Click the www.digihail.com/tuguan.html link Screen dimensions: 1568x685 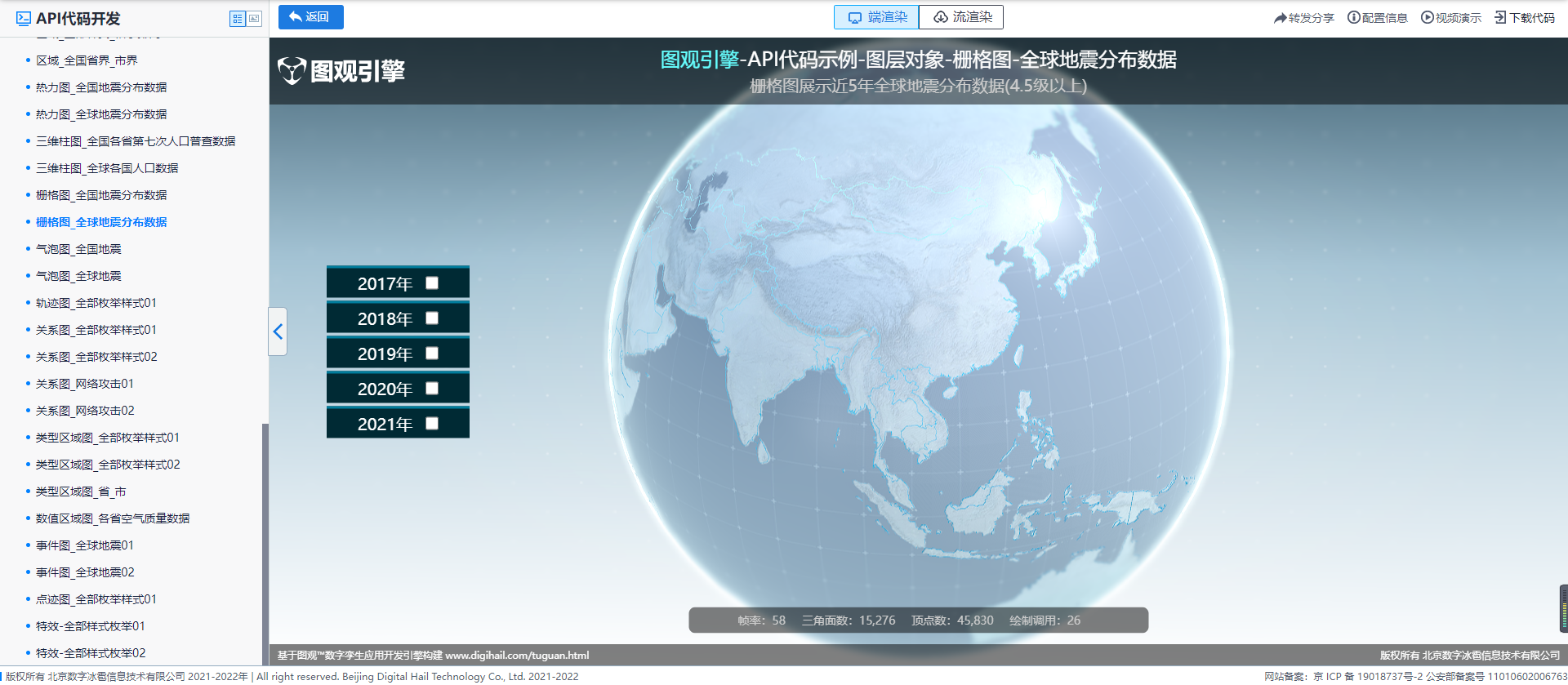click(517, 655)
